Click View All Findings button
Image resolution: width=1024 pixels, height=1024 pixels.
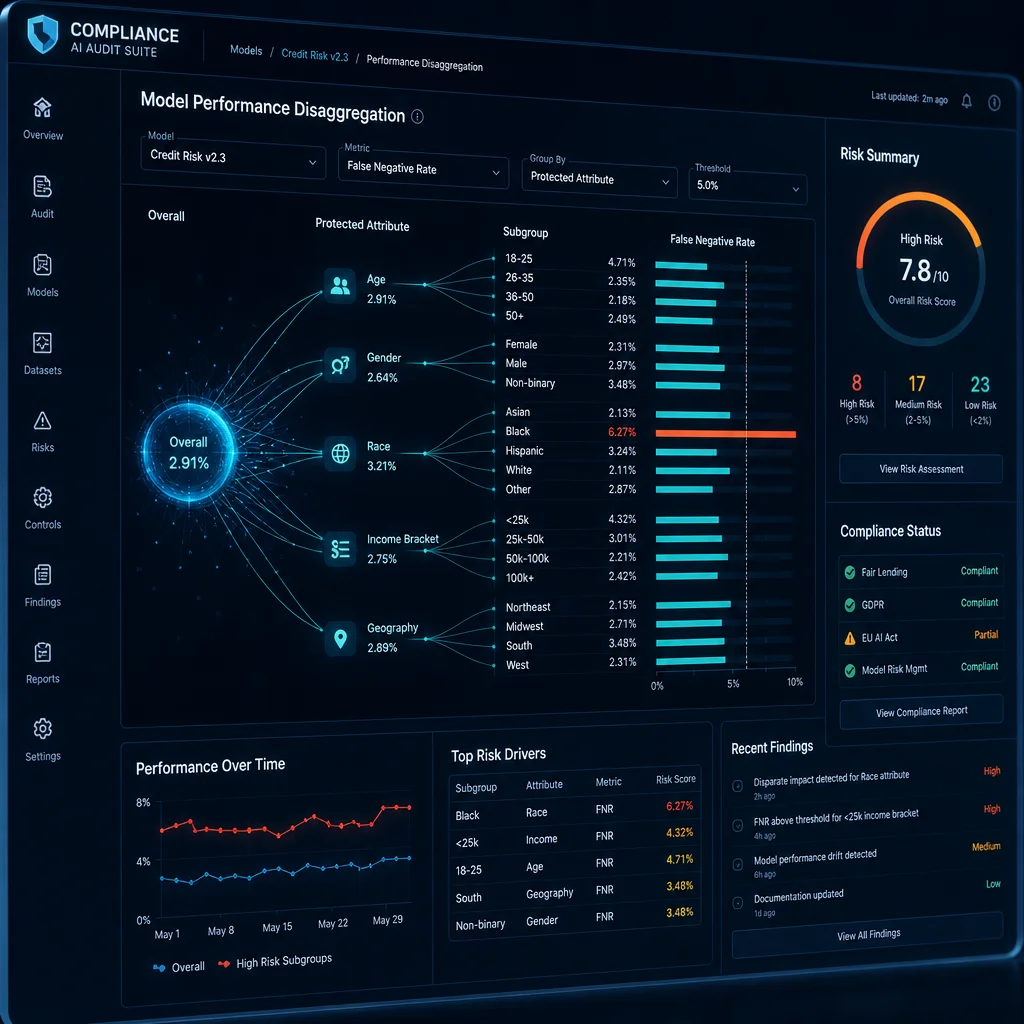click(868, 935)
